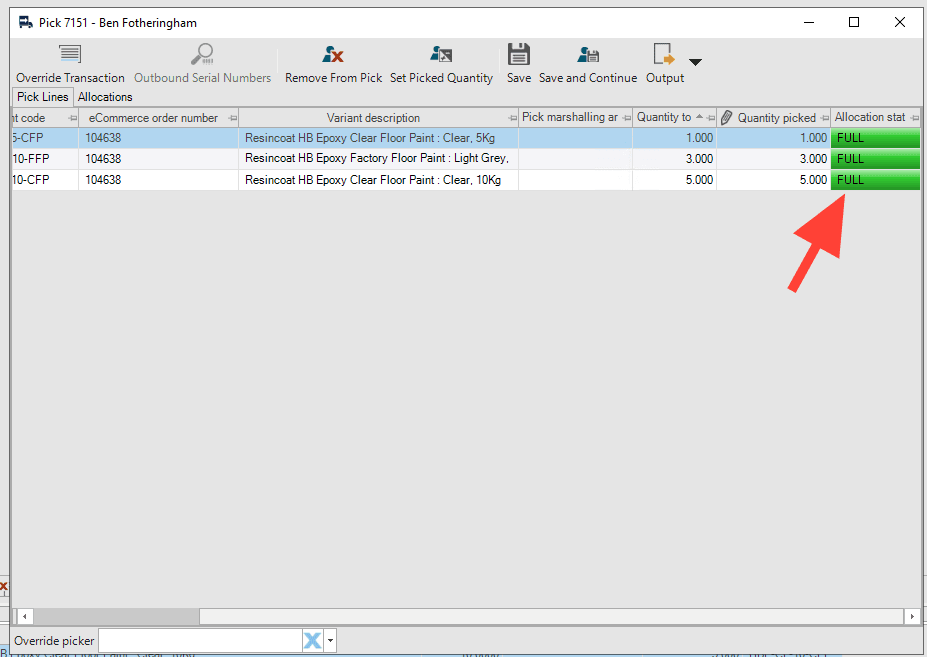Click the Save floppy disk icon

pos(518,54)
